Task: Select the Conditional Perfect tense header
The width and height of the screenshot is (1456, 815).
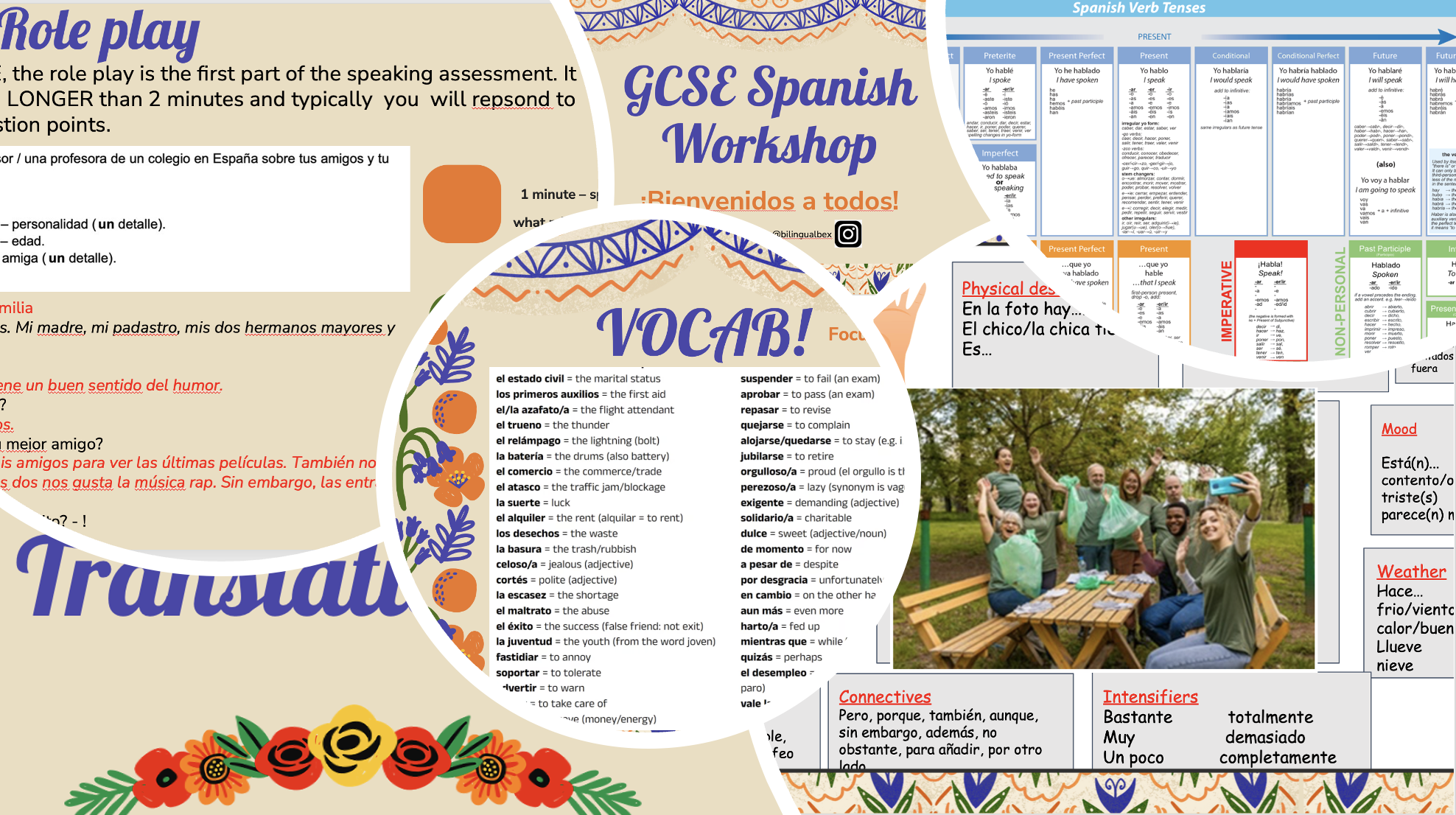Action: coord(1308,56)
